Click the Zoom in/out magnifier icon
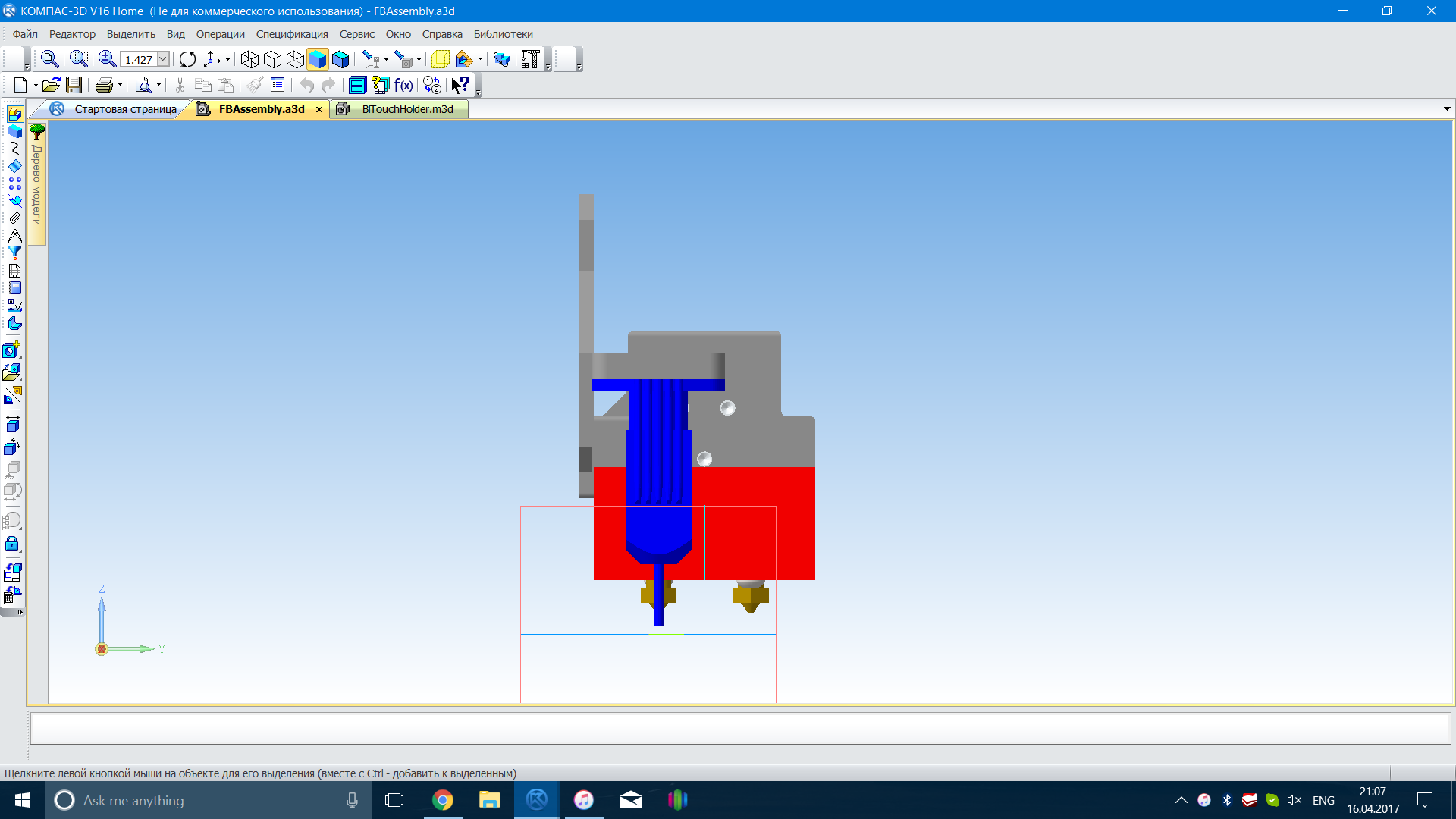 107,59
